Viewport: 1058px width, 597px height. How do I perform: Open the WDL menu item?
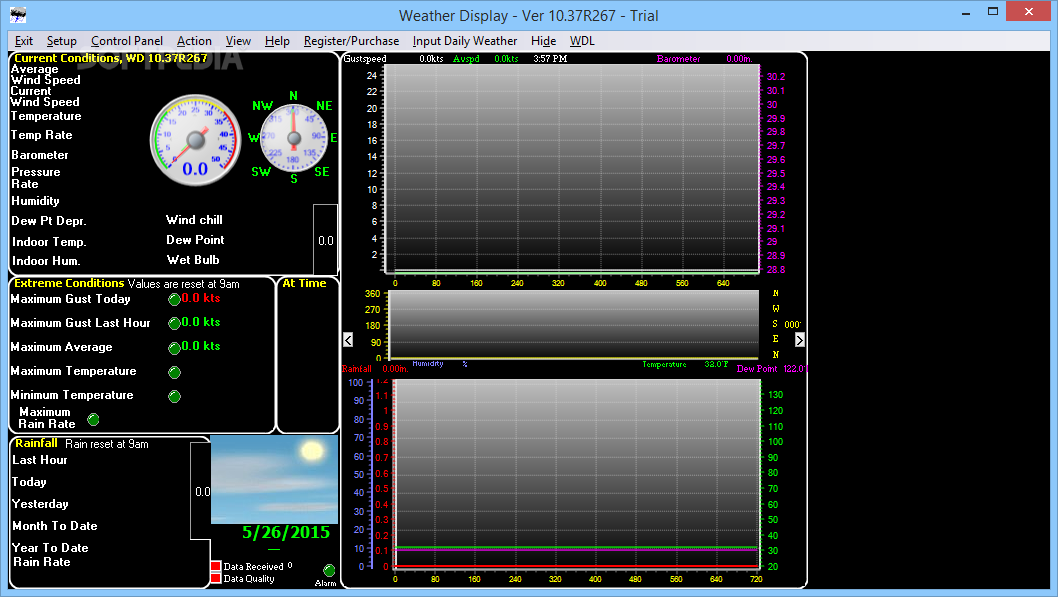(x=582, y=41)
